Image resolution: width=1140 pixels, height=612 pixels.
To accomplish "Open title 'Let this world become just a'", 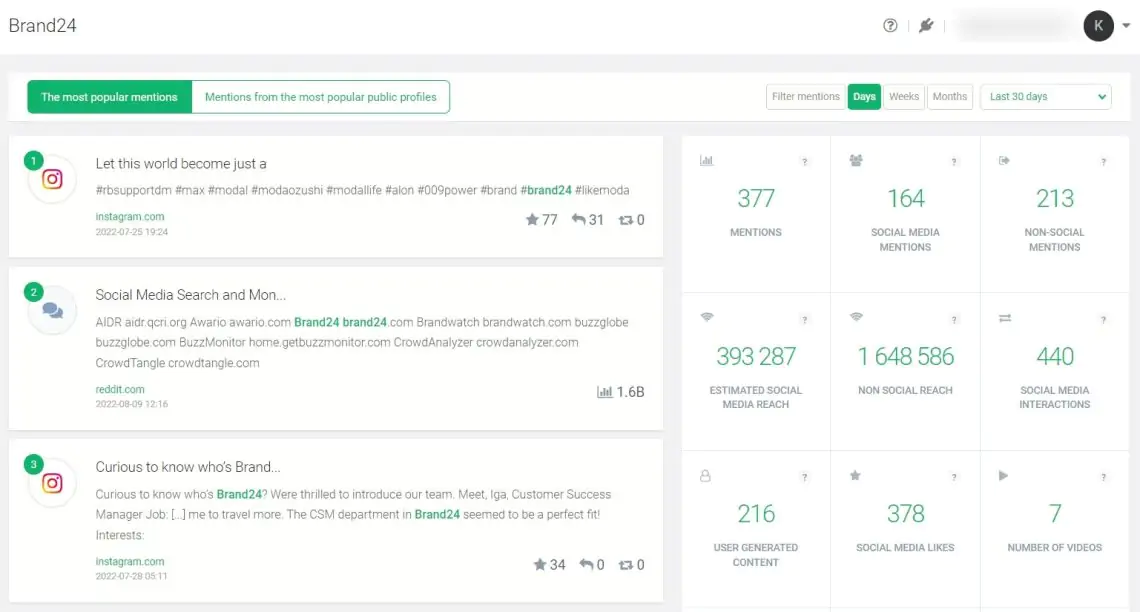I will tap(181, 164).
